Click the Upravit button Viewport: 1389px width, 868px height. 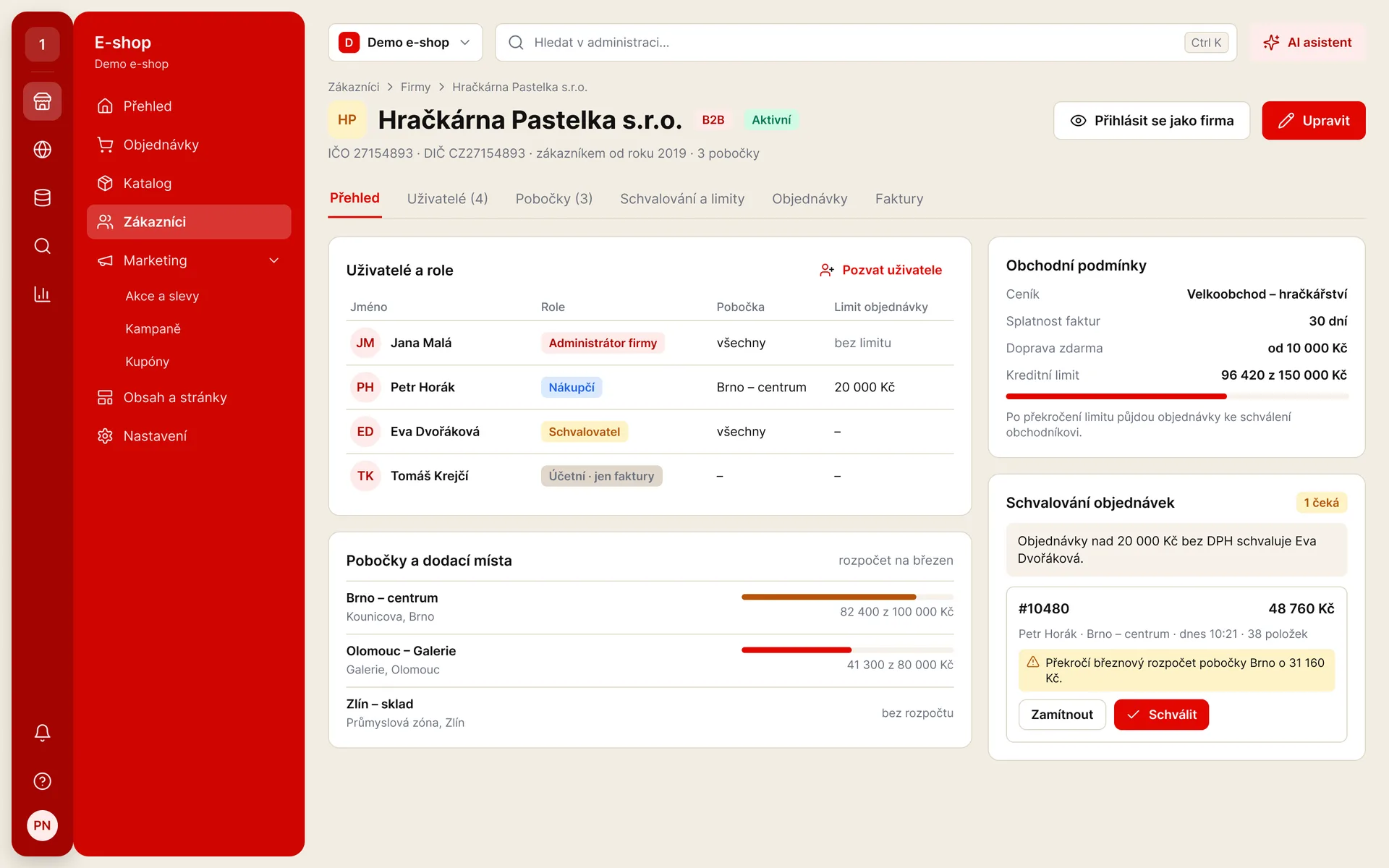click(x=1314, y=121)
